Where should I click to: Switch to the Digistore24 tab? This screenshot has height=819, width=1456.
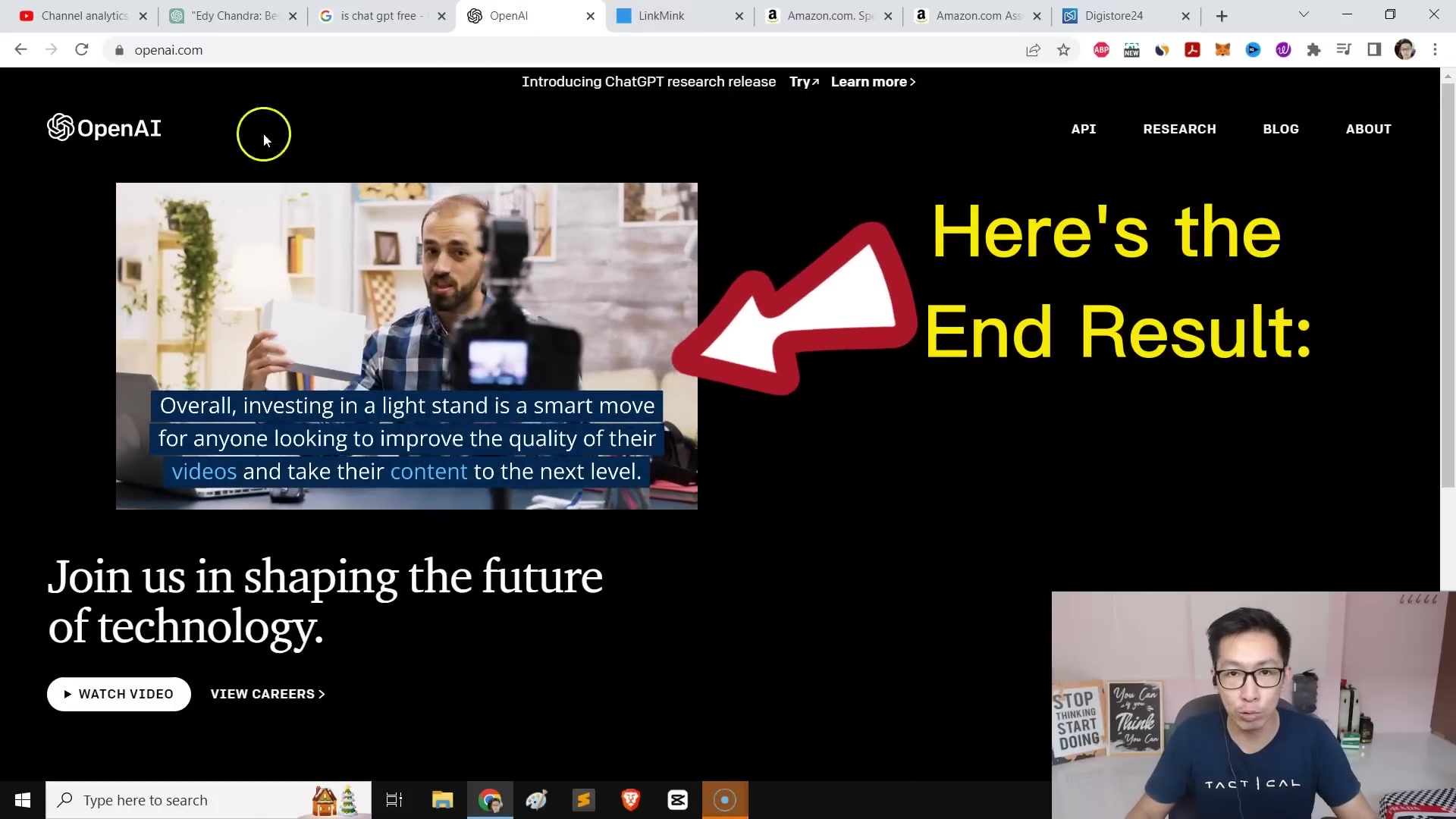[x=1115, y=16]
